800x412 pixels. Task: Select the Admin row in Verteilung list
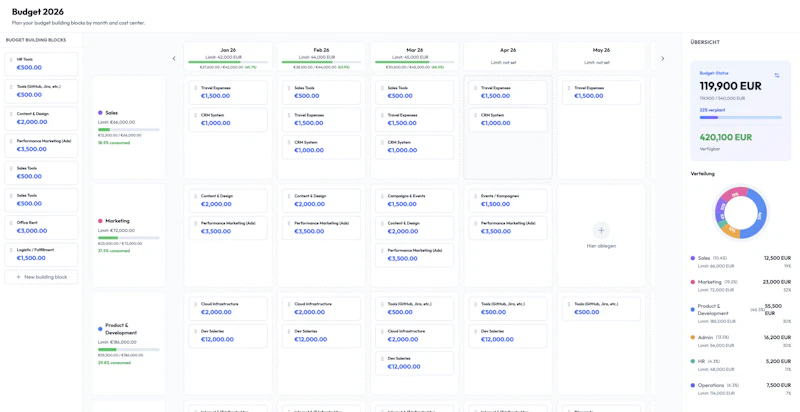tap(740, 341)
